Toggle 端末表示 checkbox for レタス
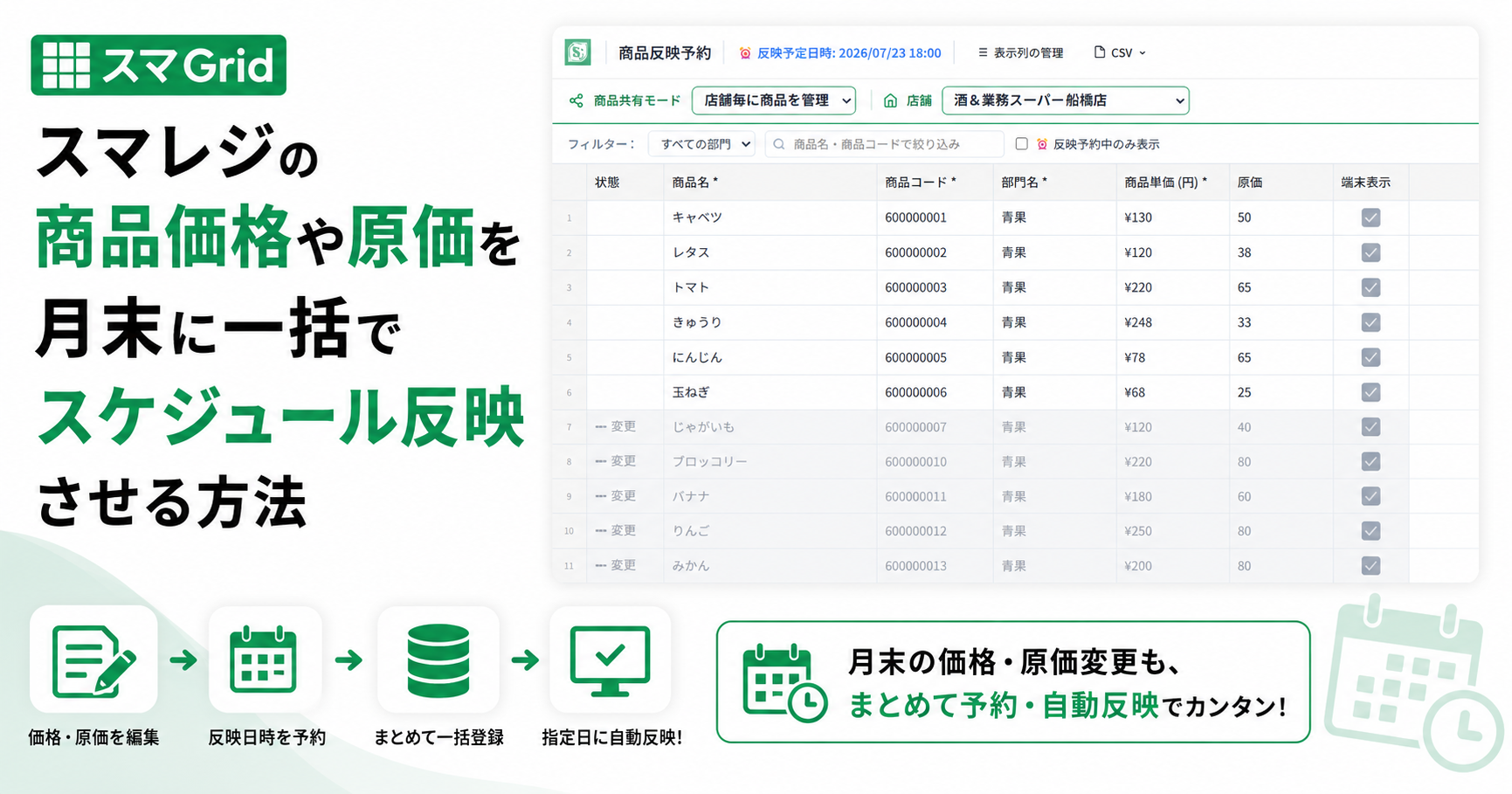 1370,252
